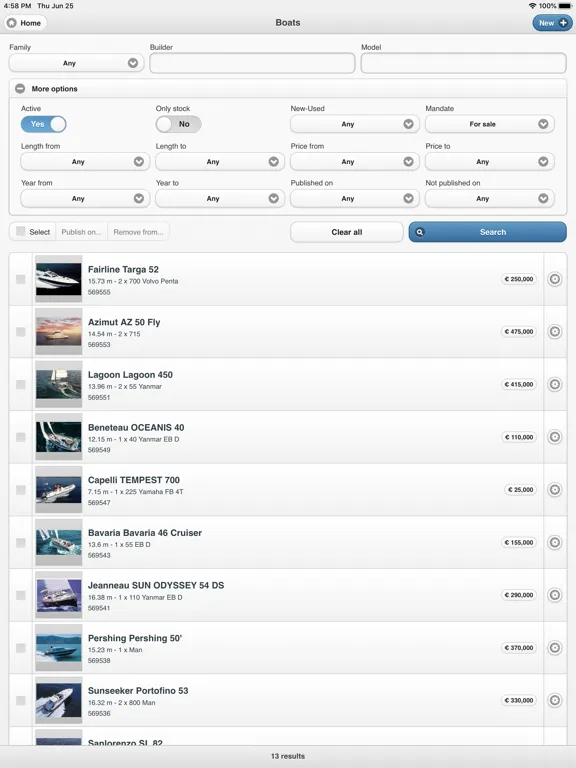
Task: Tap the Wi-Fi status icon
Action: tap(532, 6)
